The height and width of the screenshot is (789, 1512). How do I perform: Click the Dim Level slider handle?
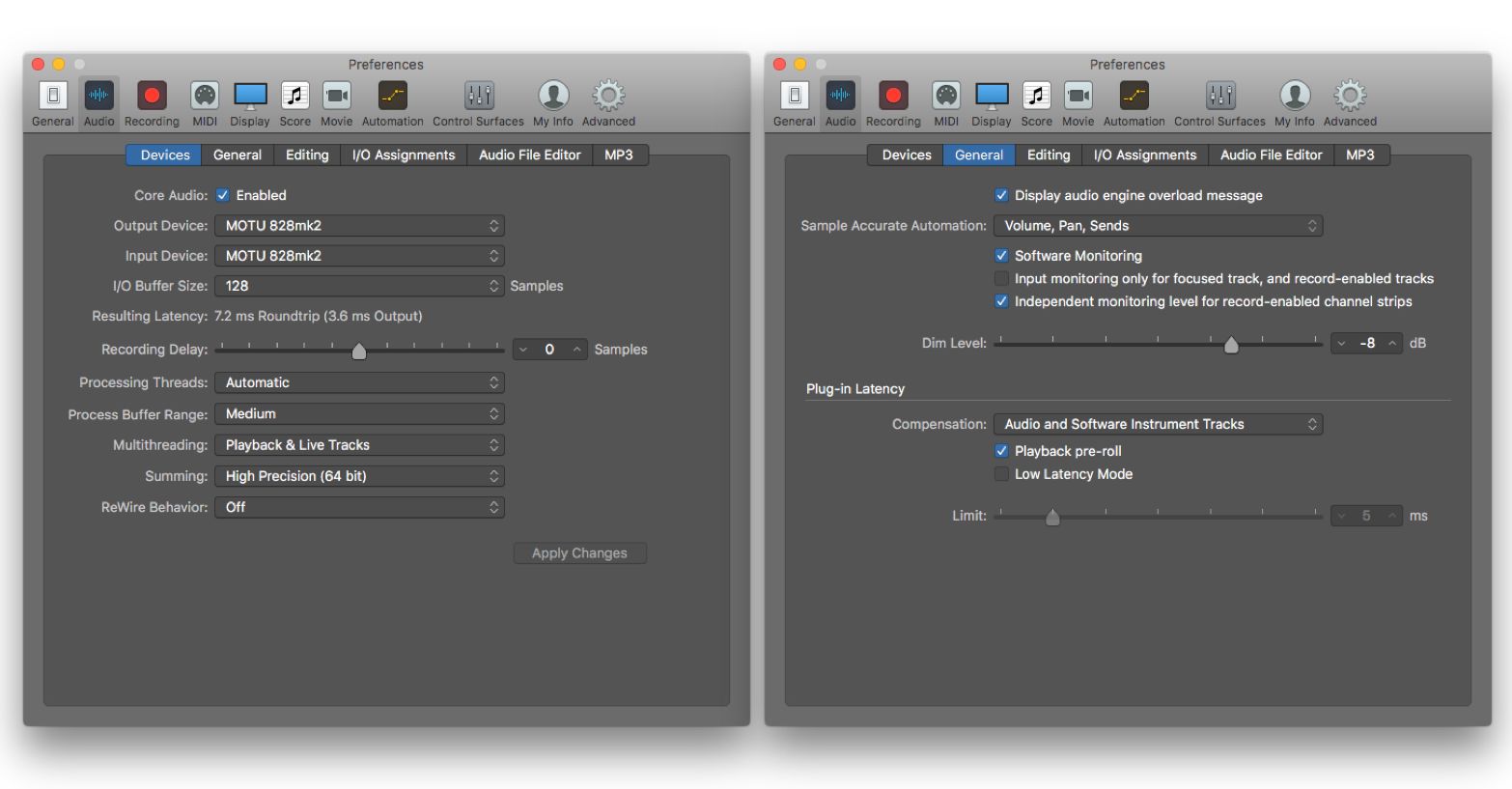point(1231,345)
